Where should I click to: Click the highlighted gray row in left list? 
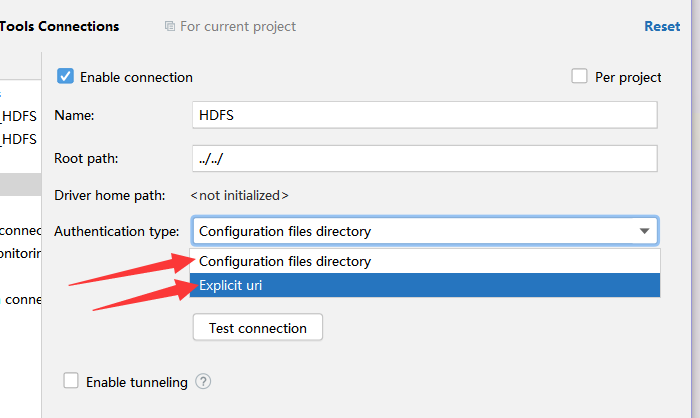20,184
